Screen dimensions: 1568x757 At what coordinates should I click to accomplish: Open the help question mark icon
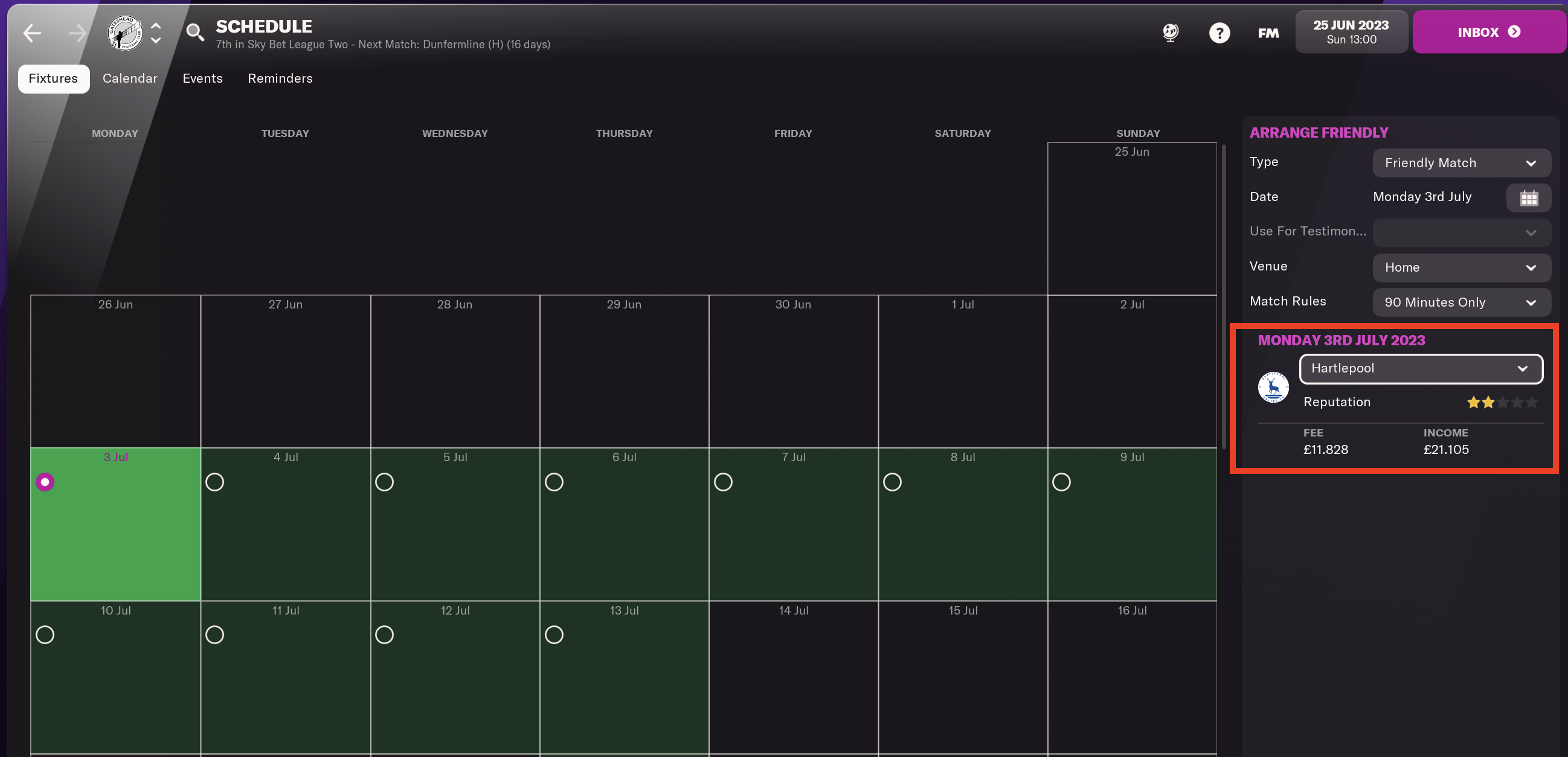(1219, 33)
